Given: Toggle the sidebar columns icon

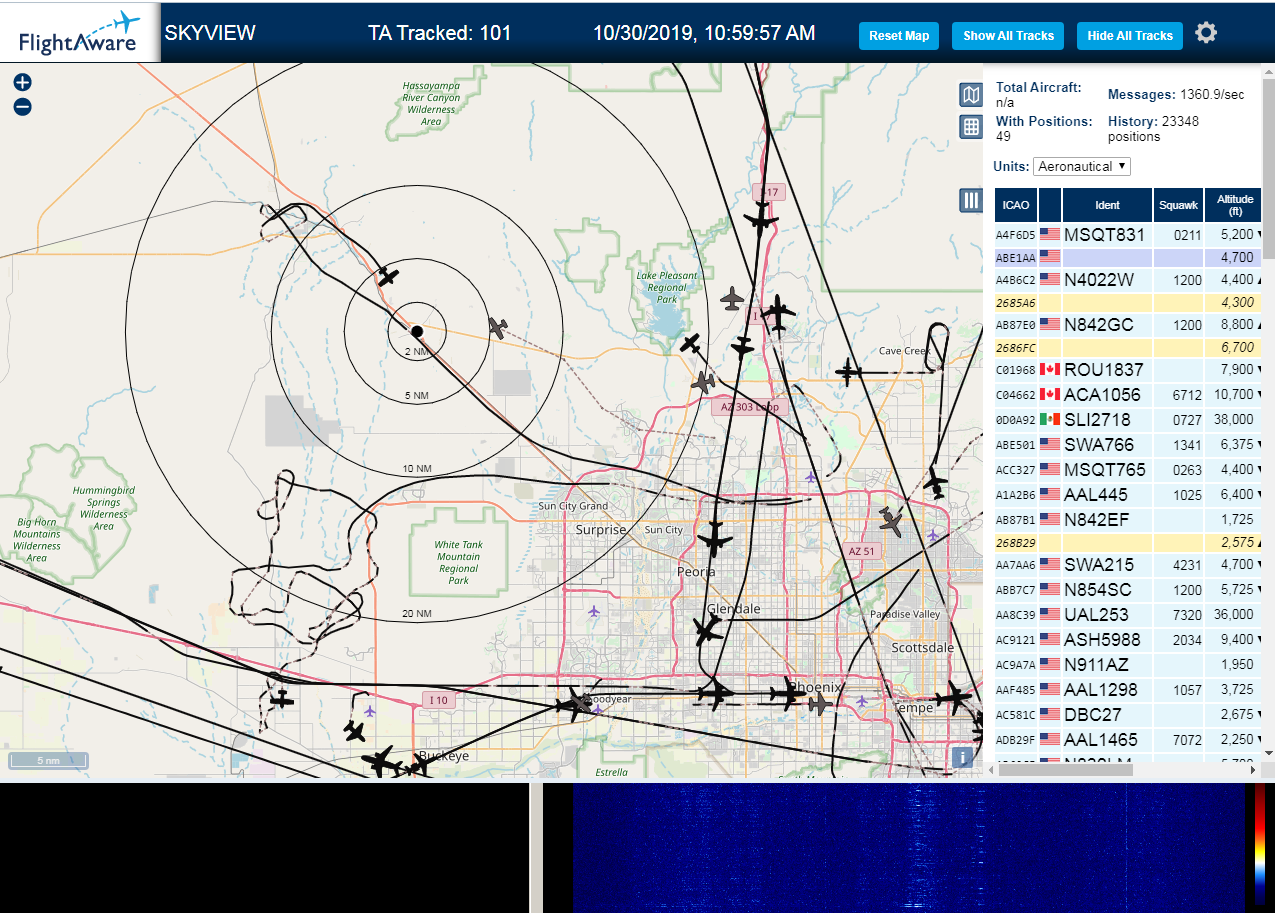Looking at the screenshot, I should tap(970, 200).
